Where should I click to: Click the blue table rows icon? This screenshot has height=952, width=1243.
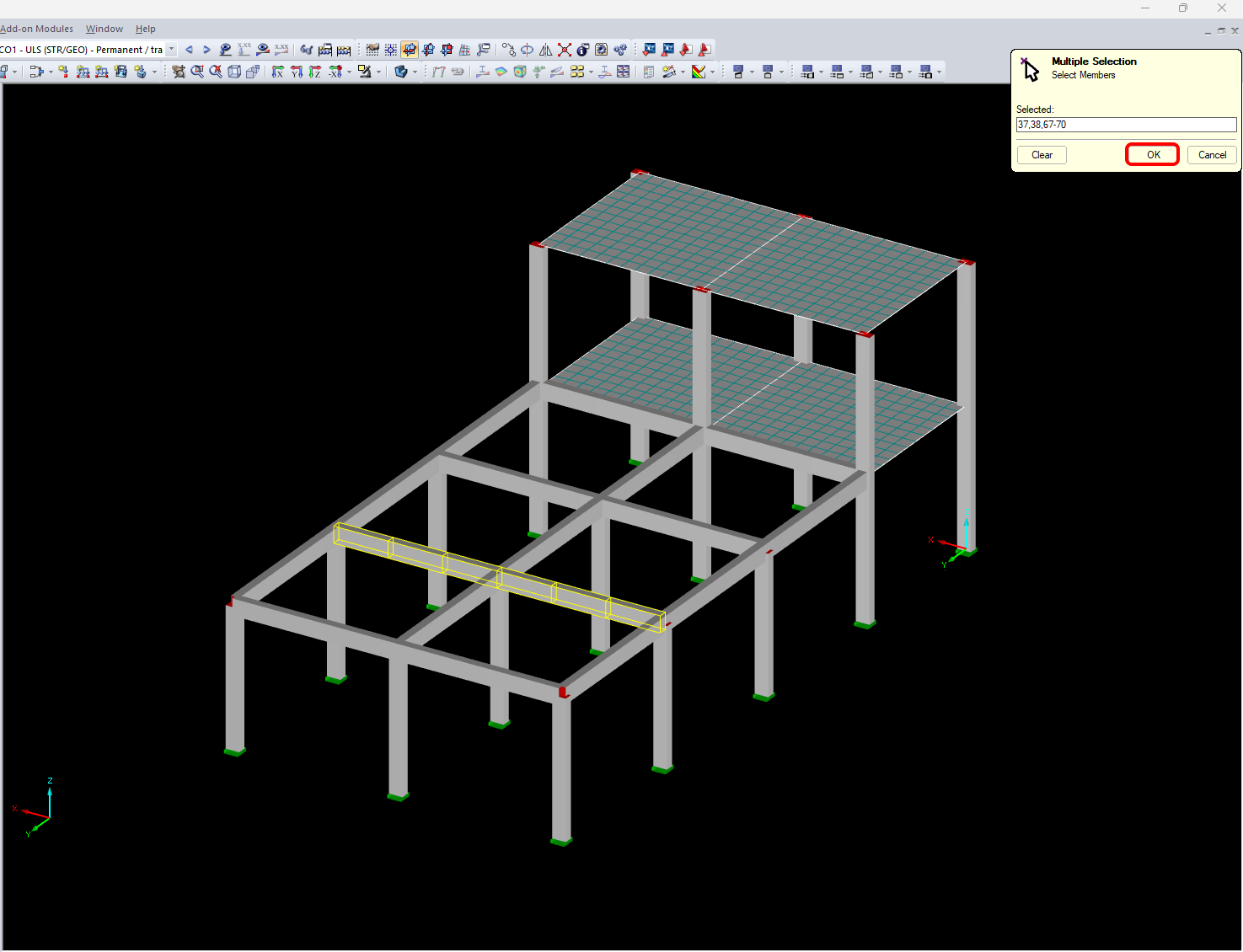point(623,72)
